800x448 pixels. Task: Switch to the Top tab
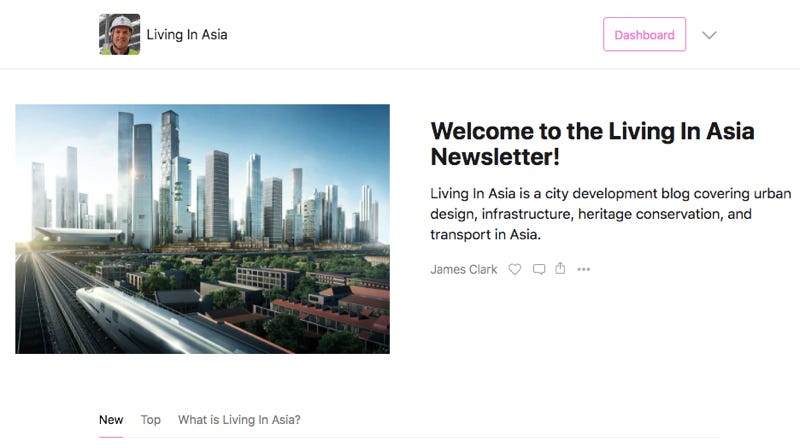(x=151, y=419)
